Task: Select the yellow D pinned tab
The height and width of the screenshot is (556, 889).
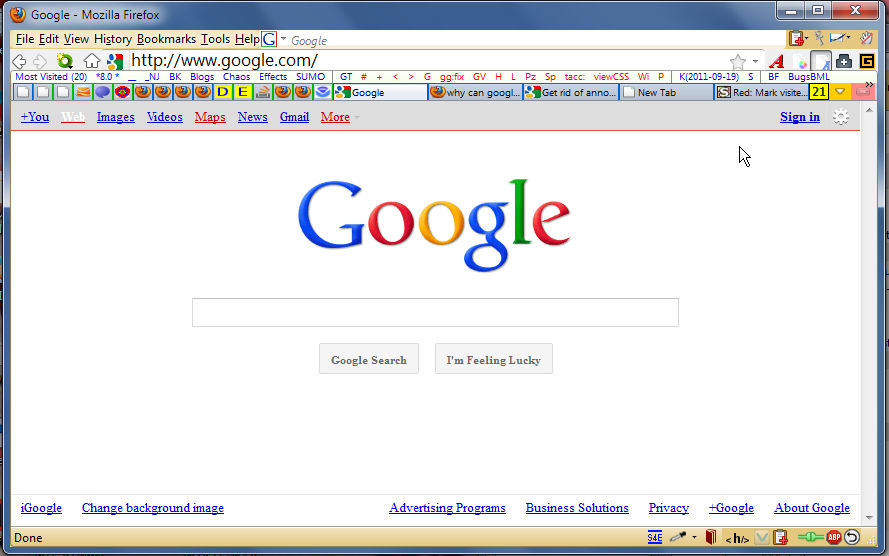Action: click(222, 92)
